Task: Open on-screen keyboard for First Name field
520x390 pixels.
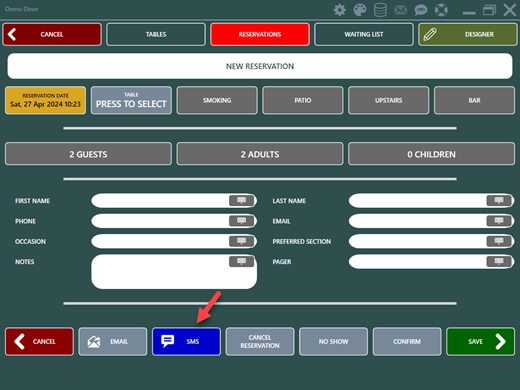Action: tap(241, 201)
